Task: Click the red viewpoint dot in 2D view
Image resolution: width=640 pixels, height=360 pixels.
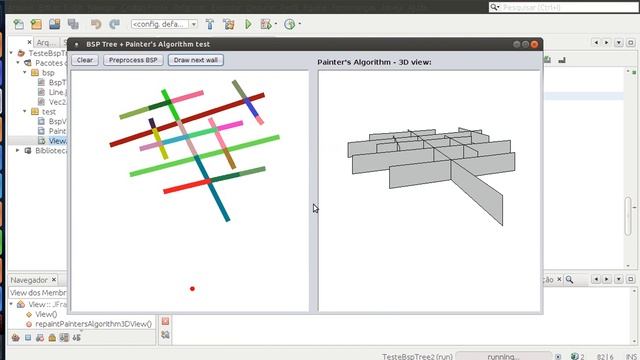Action: pyautogui.click(x=192, y=289)
